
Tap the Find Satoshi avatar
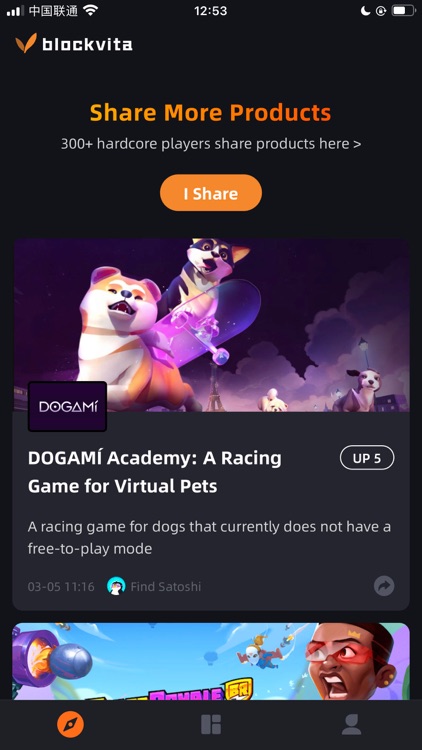tap(116, 586)
